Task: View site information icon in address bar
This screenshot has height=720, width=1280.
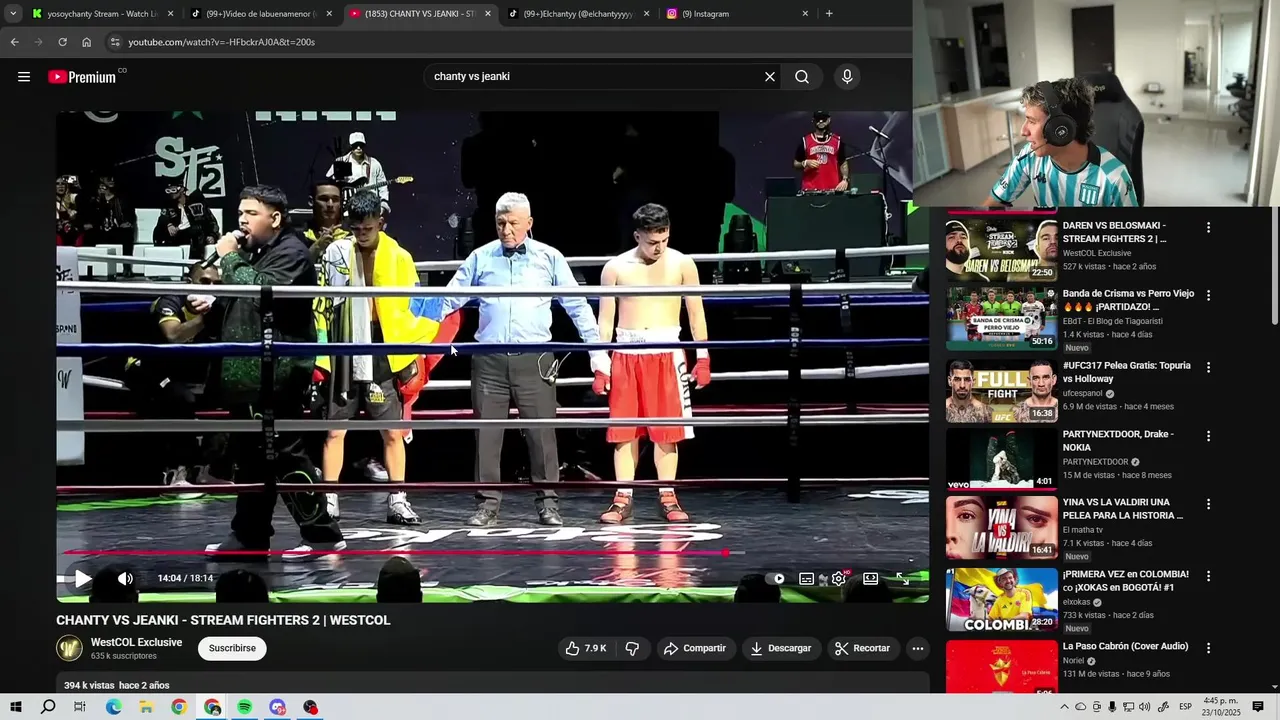Action: [115, 42]
